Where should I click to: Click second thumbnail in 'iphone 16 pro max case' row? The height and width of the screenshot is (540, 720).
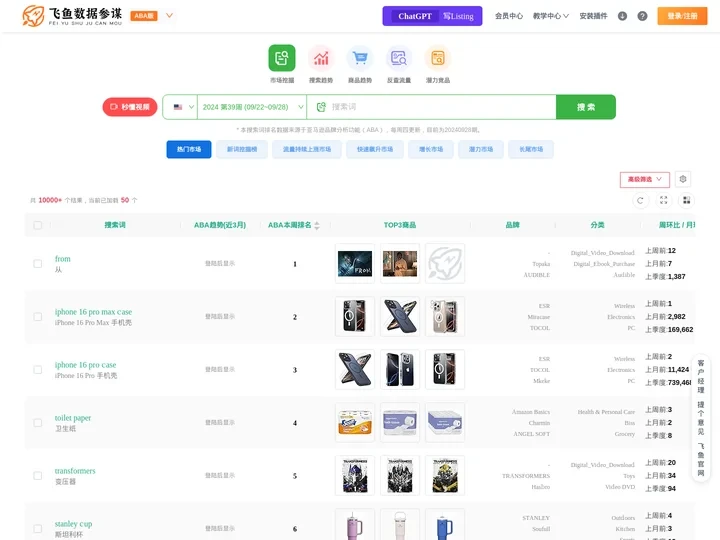tap(400, 316)
